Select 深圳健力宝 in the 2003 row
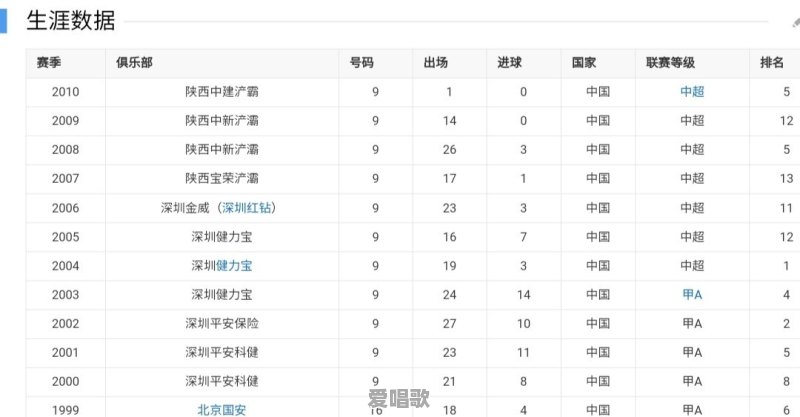800x417 pixels. [222, 295]
